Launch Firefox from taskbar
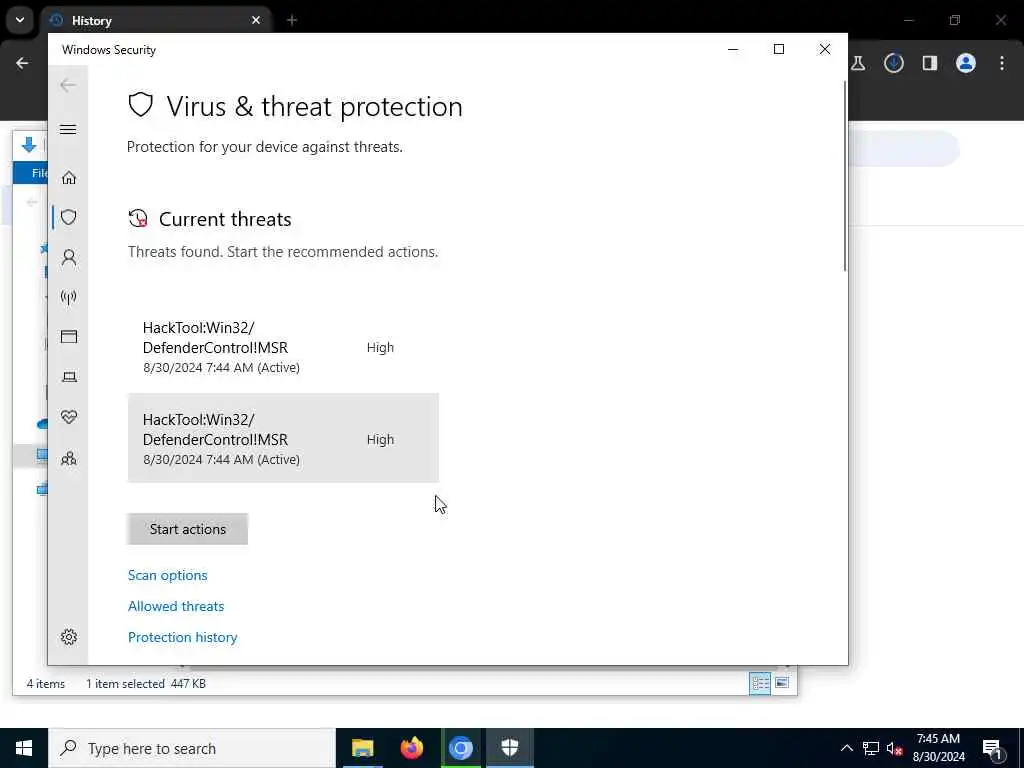The width and height of the screenshot is (1024, 768). pos(411,748)
